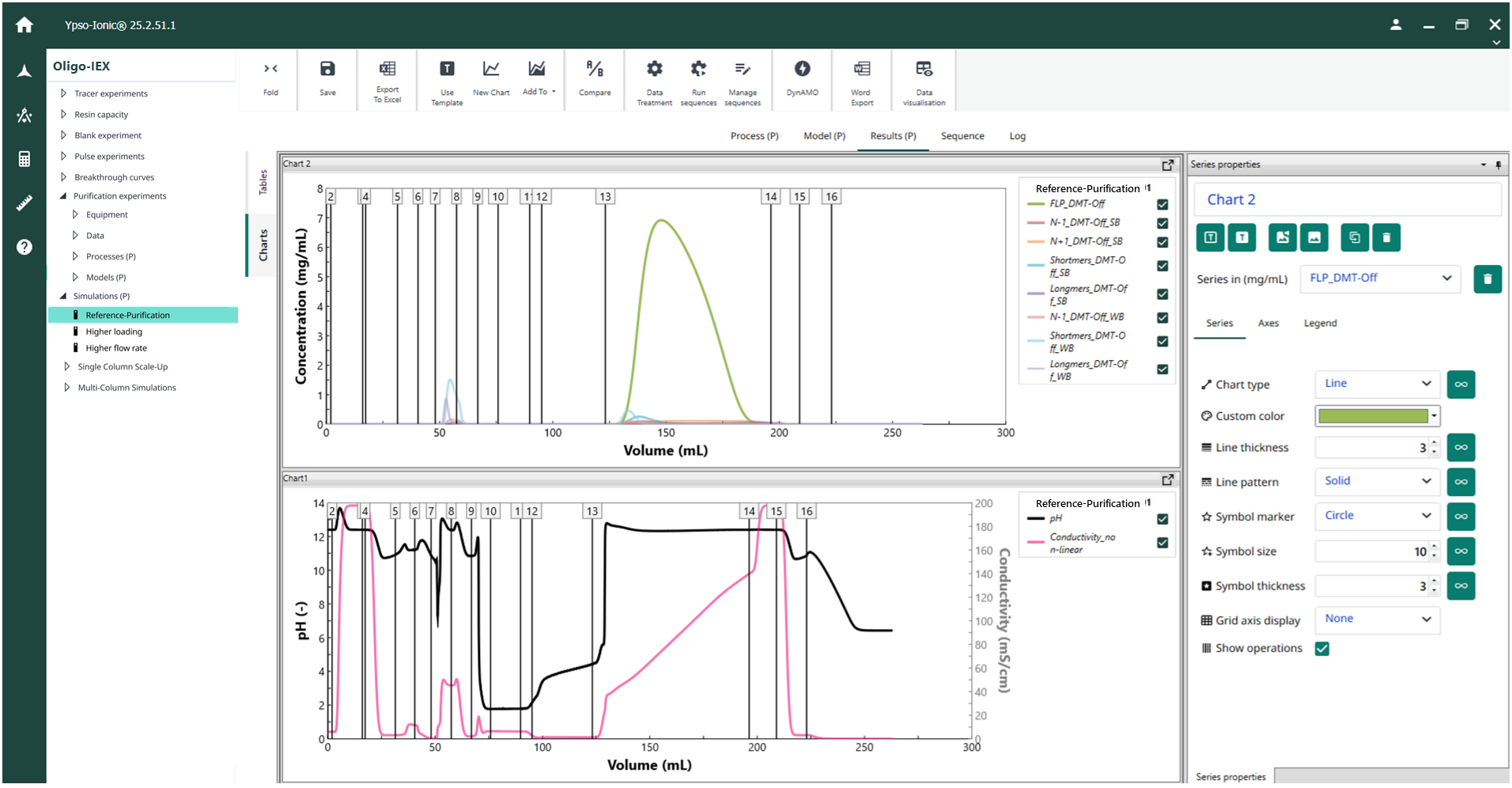Screen dimensions: 1512x788
Task: Open the Chart type dropdown
Action: click(x=1377, y=384)
